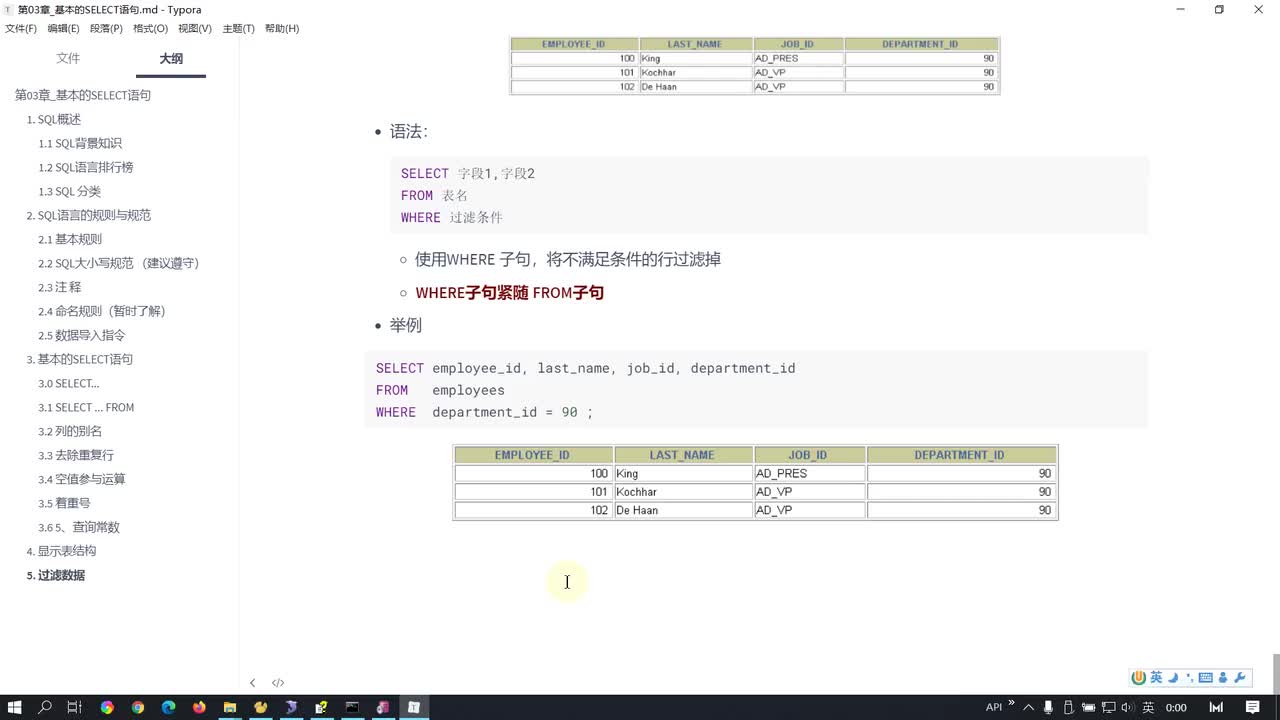
Task: Open the notification center icon
Action: coord(1252,707)
